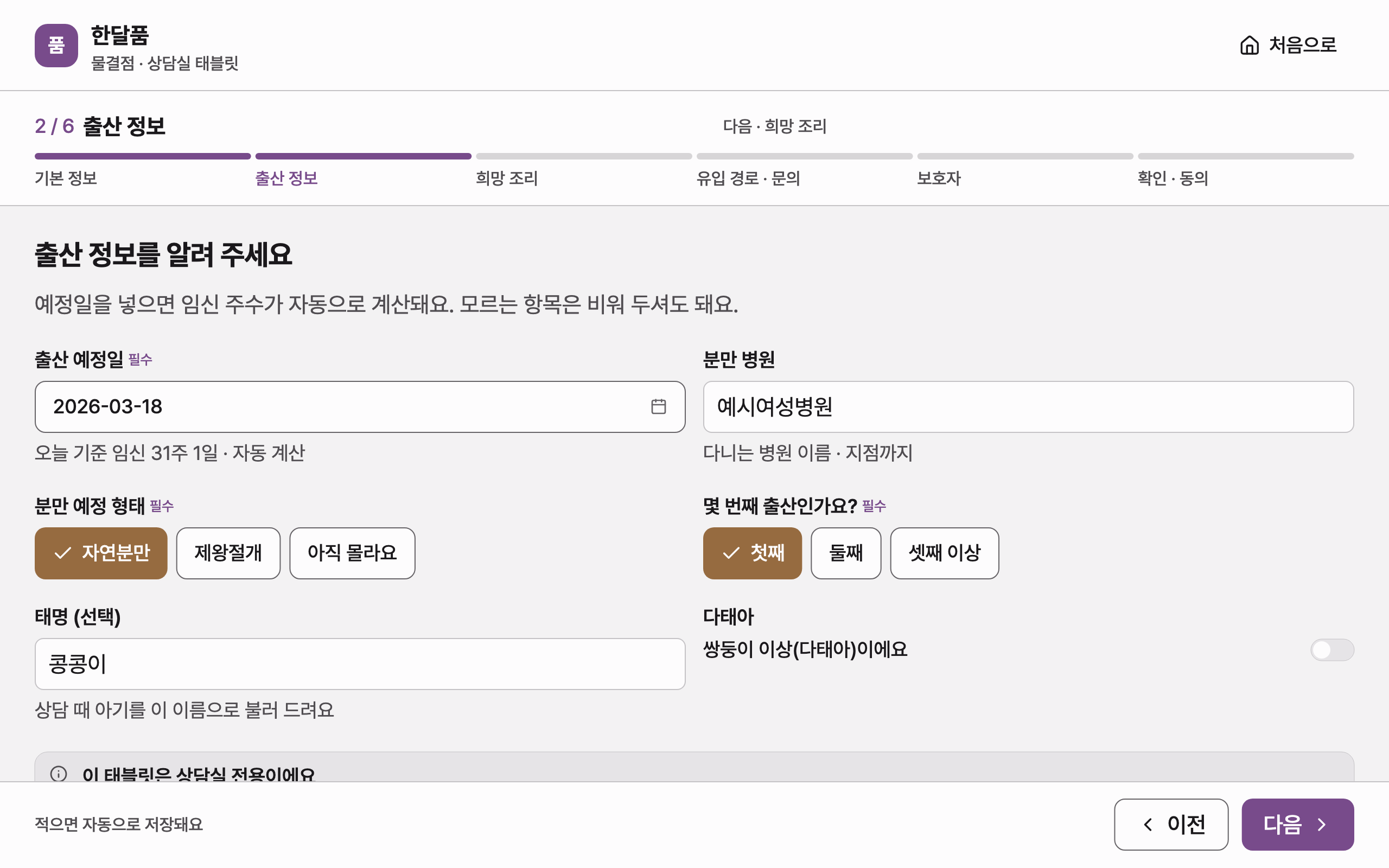Click the first progress bar segment
The image size is (1389, 868).
click(x=142, y=156)
